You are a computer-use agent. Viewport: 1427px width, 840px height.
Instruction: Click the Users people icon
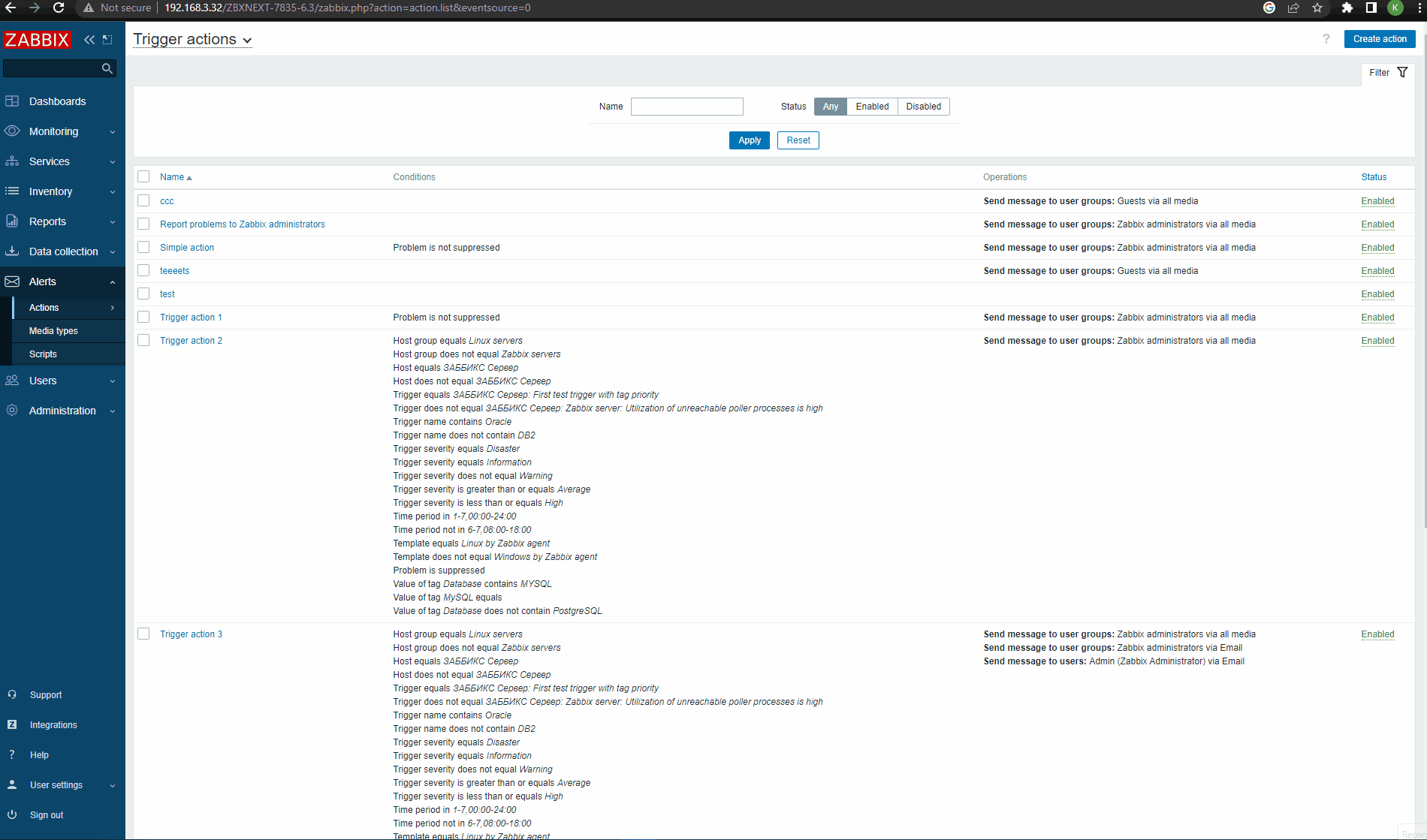12,381
